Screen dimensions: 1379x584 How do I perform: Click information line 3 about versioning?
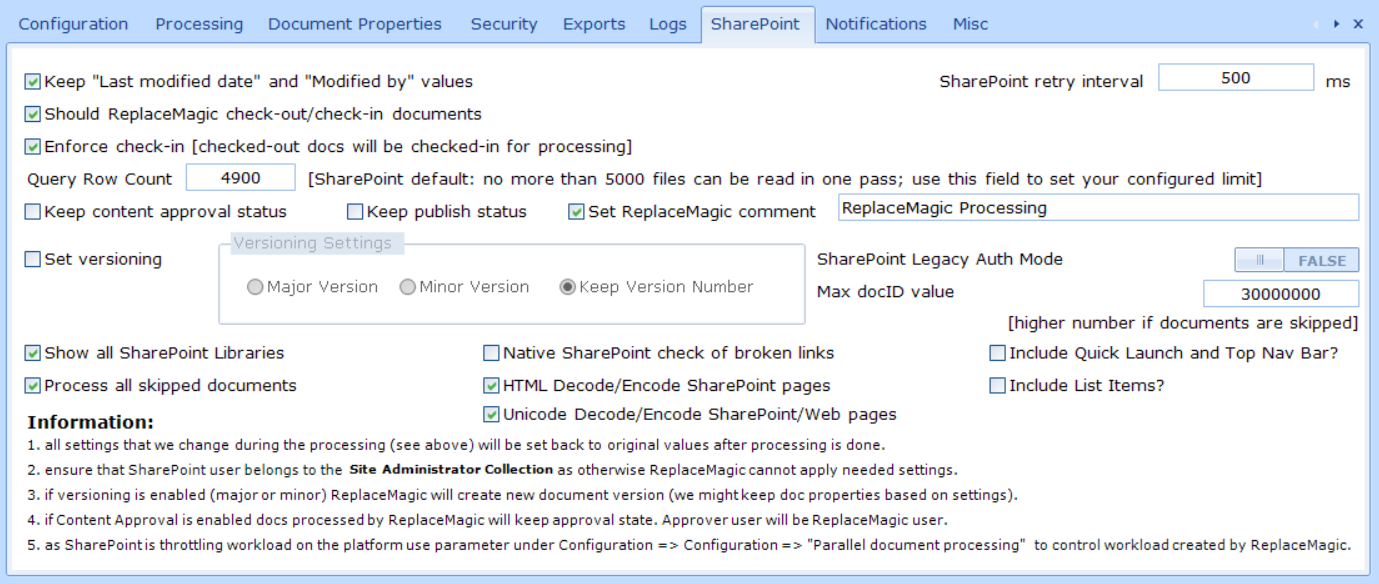(x=522, y=495)
